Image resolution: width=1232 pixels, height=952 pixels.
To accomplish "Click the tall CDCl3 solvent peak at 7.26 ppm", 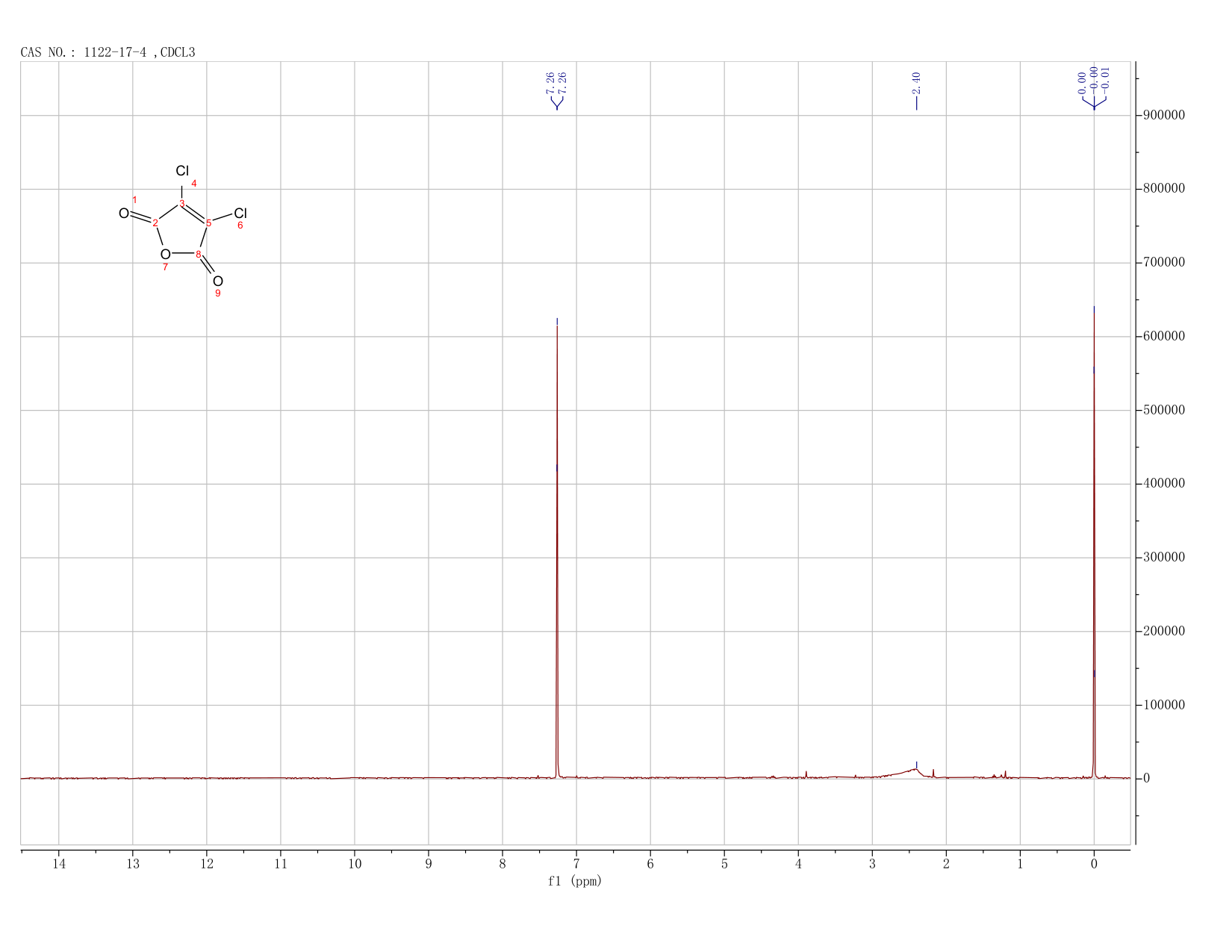I will coord(557,553).
